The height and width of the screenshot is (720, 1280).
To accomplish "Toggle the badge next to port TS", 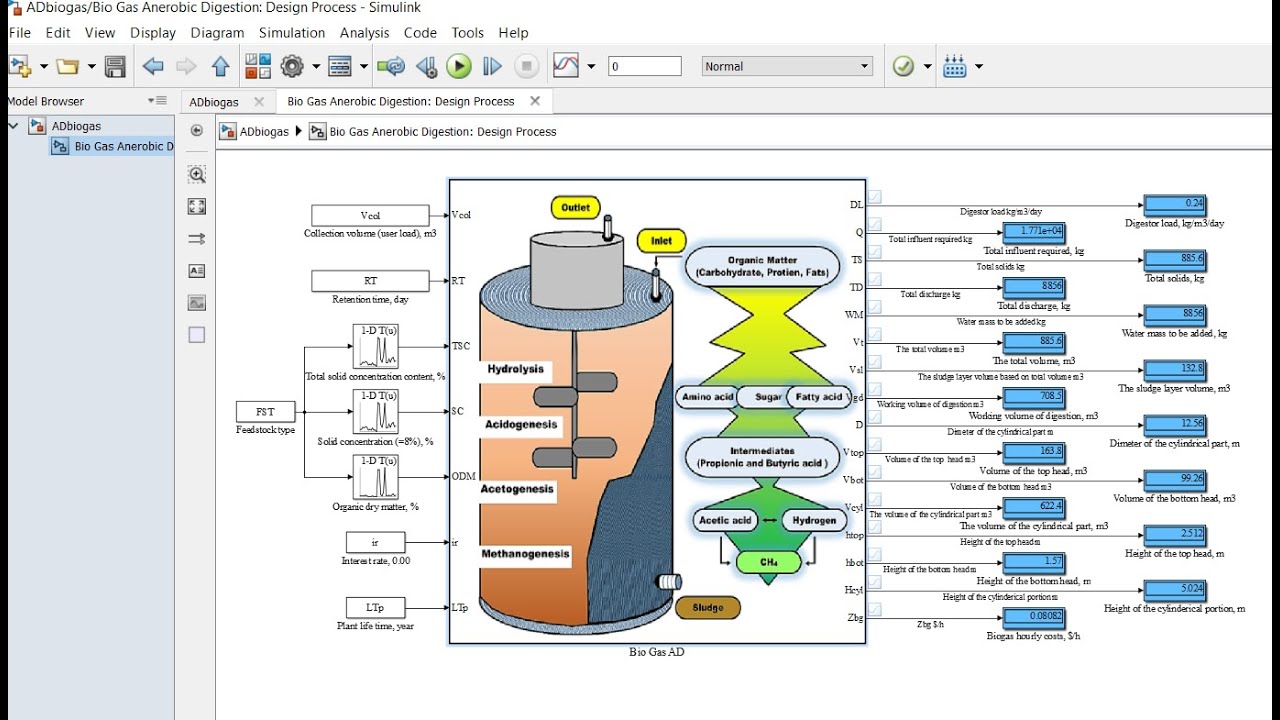I will pos(875,252).
